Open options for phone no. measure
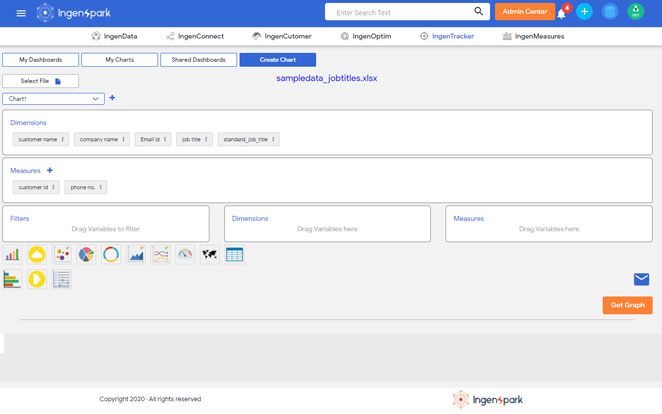This screenshot has width=662, height=414. pos(100,187)
